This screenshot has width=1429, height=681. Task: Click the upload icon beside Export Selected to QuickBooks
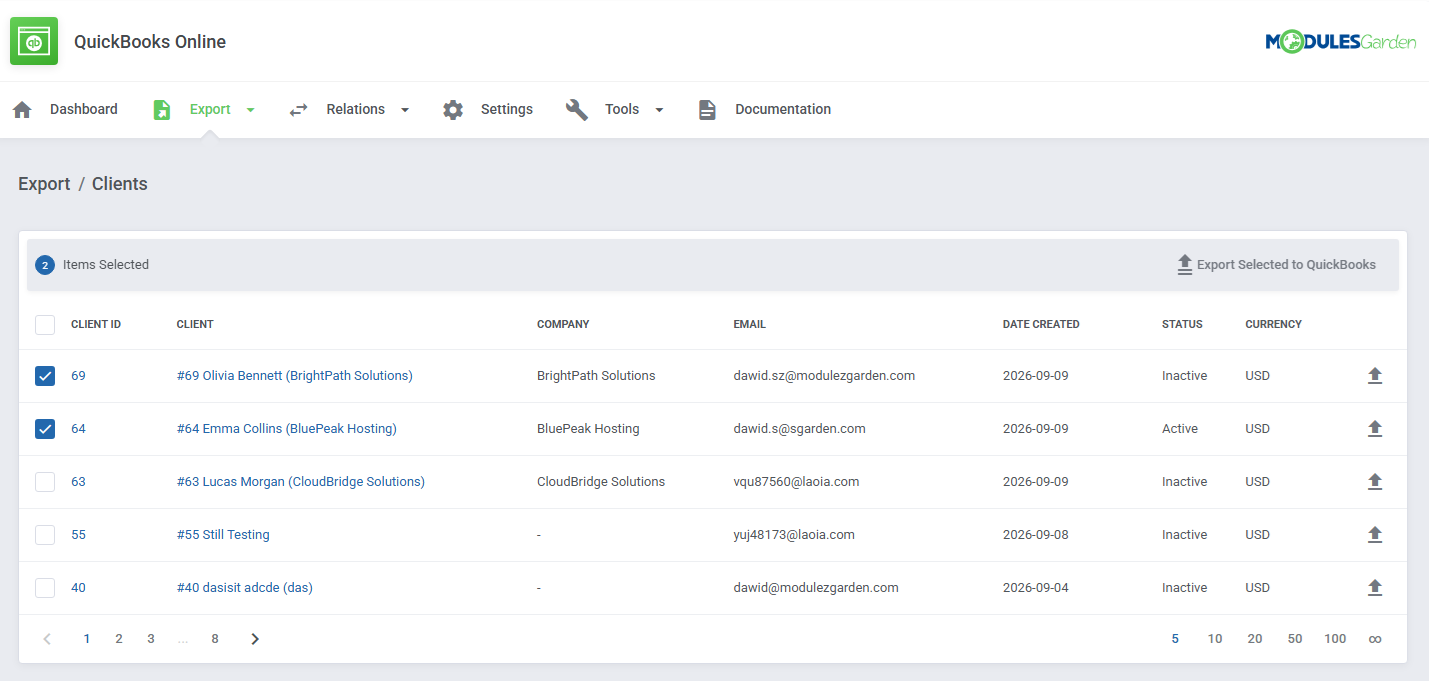[1185, 265]
